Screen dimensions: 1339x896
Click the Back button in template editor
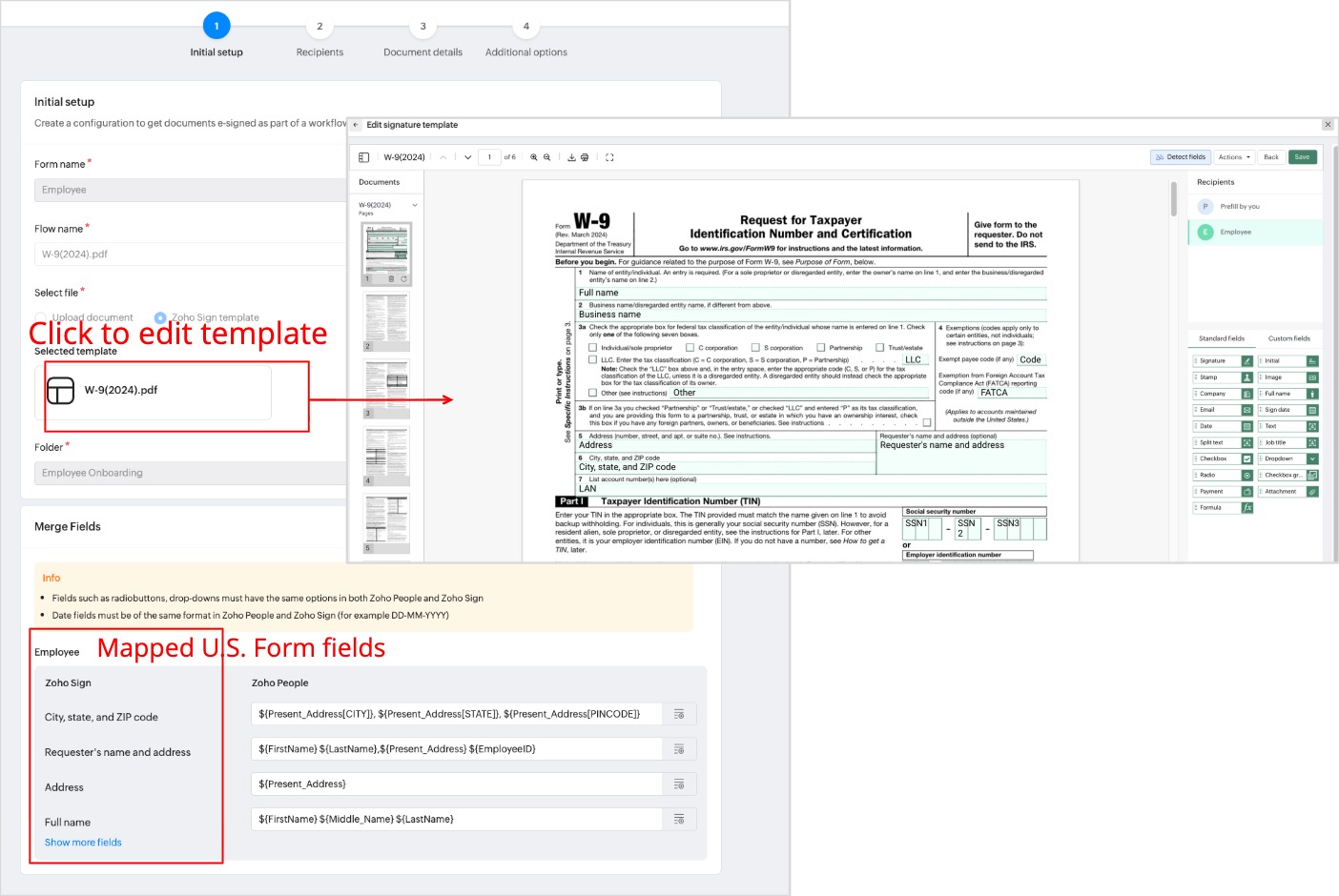1271,157
